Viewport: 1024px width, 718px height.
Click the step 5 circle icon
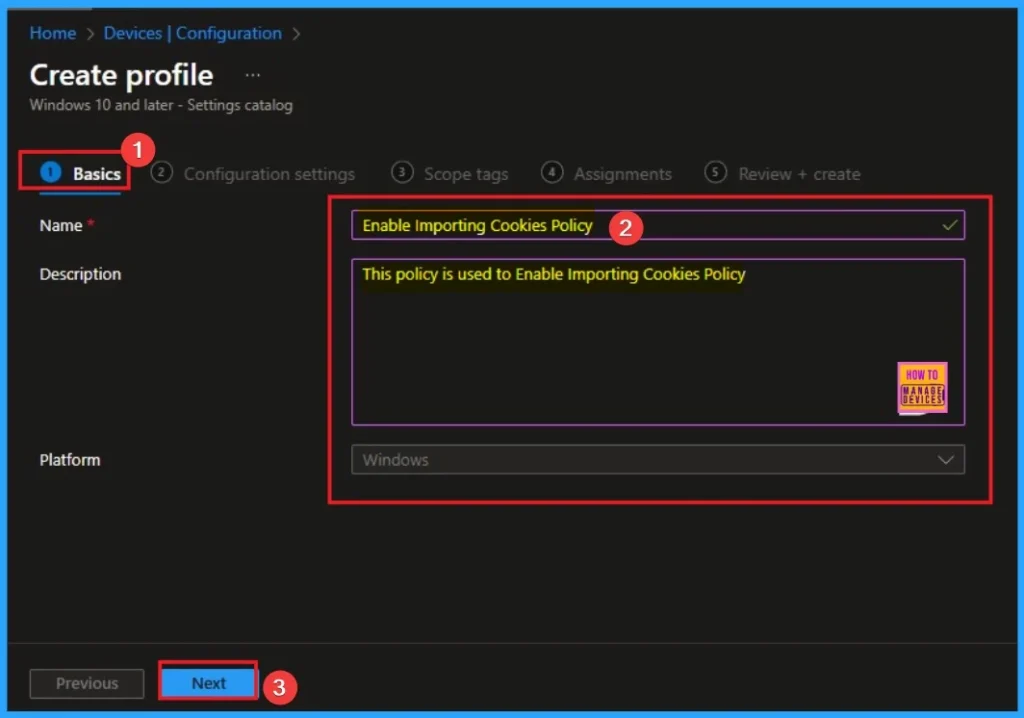click(x=715, y=172)
